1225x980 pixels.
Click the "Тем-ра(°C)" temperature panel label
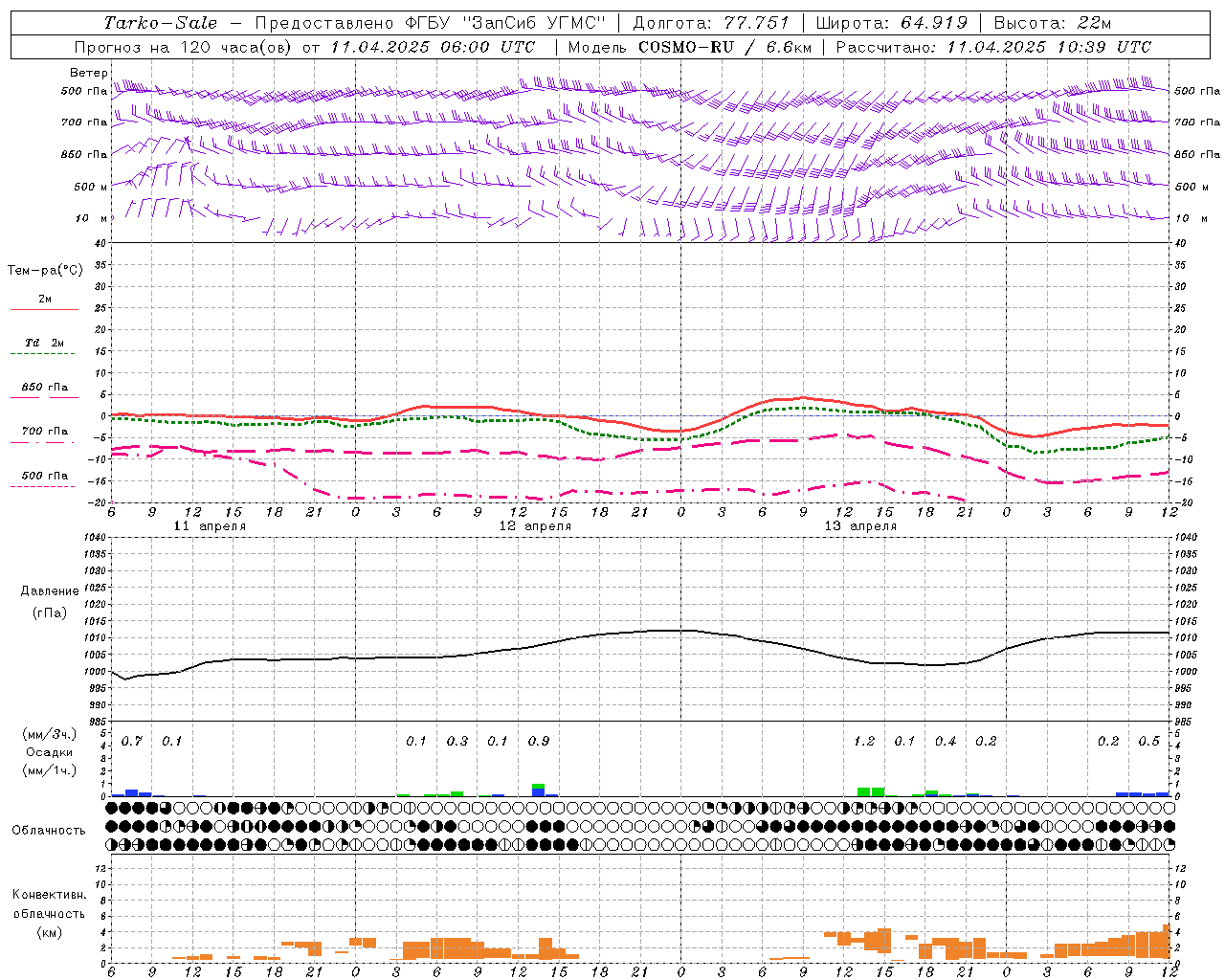click(x=45, y=271)
